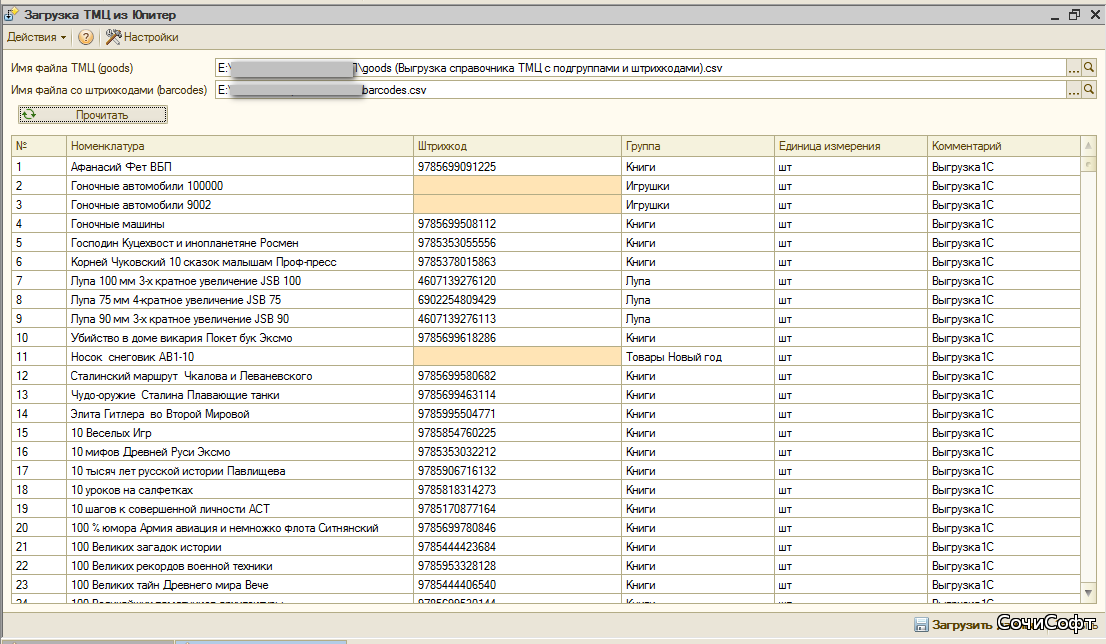The height and width of the screenshot is (644, 1106).
Task: Open help via the question mark icon
Action: 85,37
